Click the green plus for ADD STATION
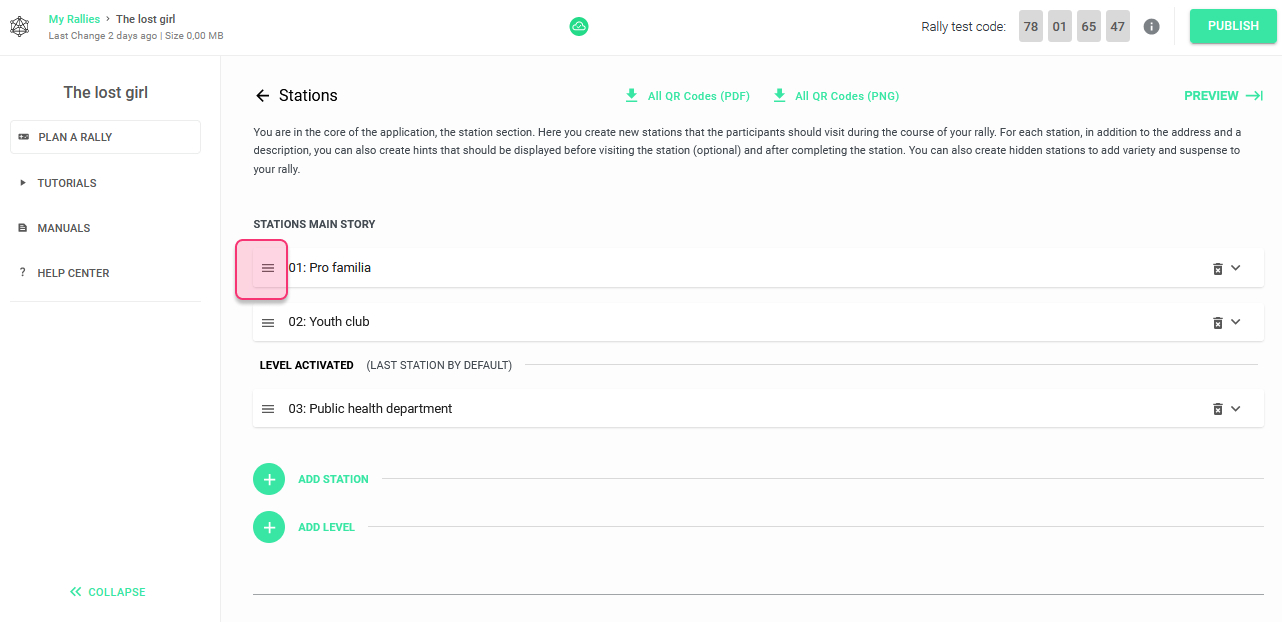The width and height of the screenshot is (1282, 622). click(x=269, y=479)
